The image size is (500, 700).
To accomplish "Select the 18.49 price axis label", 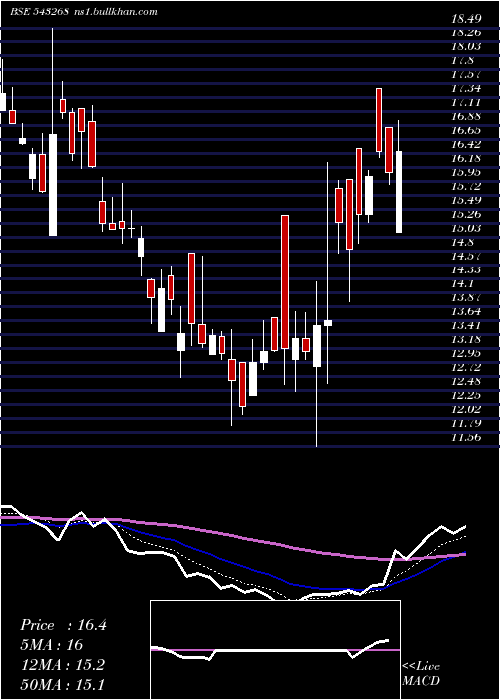I will pos(466,19).
